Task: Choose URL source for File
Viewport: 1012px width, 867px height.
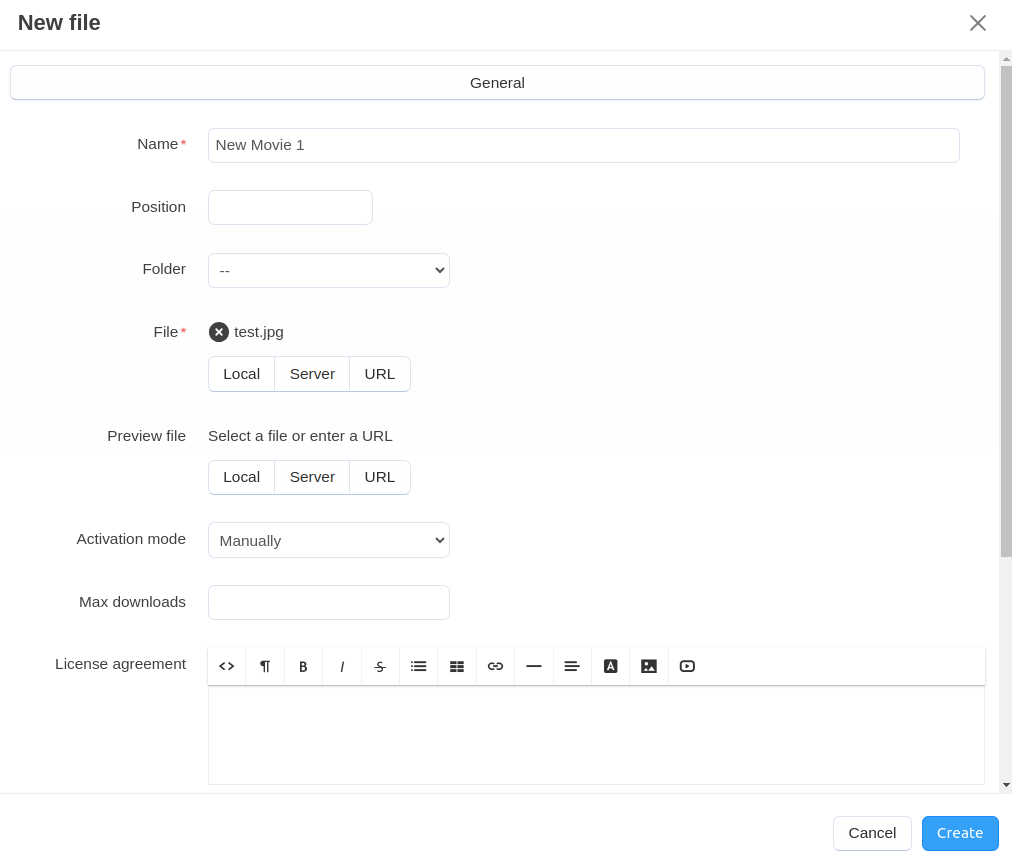Action: point(380,374)
